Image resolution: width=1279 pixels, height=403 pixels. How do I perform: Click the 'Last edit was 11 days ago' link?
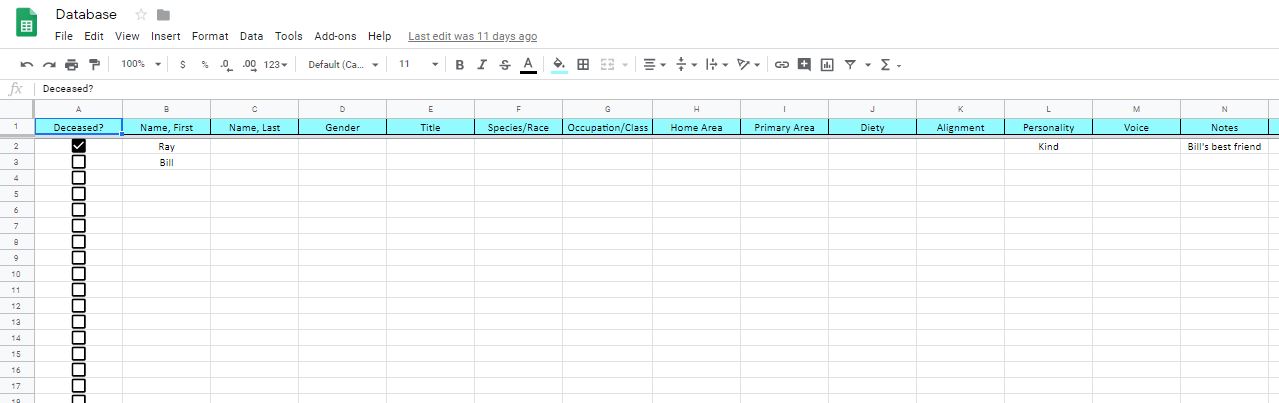pyautogui.click(x=472, y=36)
